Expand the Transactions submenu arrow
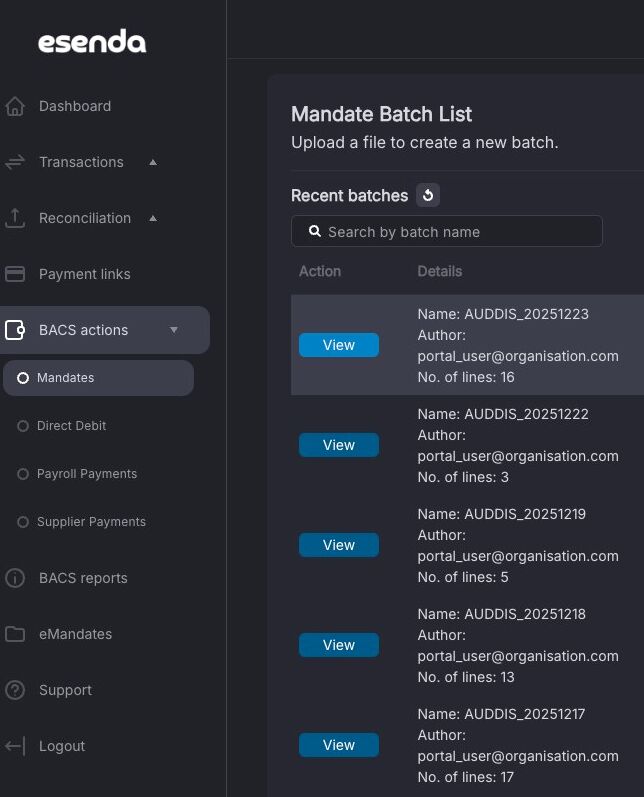Image resolution: width=644 pixels, height=797 pixels. coord(153,162)
